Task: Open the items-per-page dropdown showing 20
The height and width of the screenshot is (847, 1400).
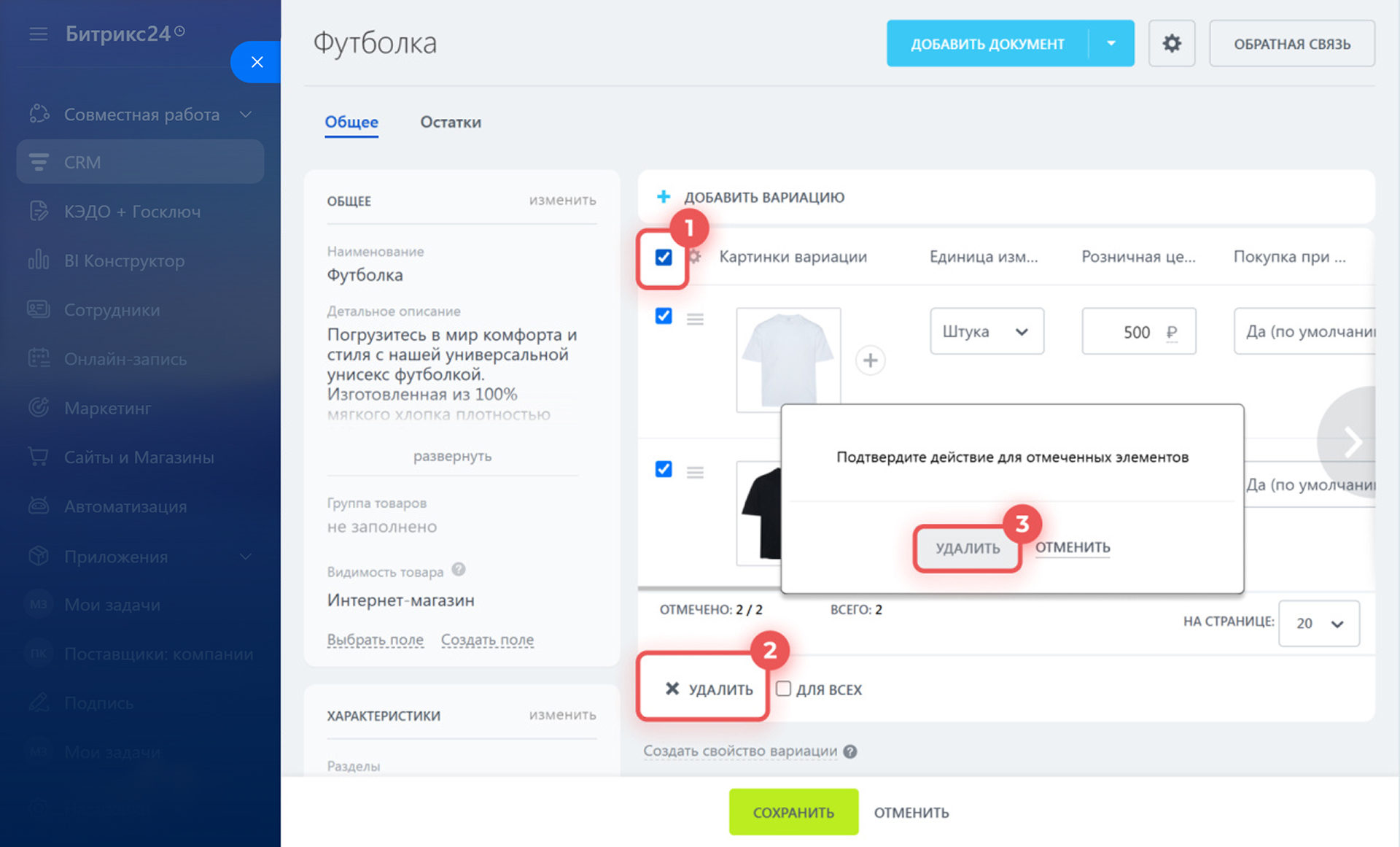Action: click(1318, 623)
